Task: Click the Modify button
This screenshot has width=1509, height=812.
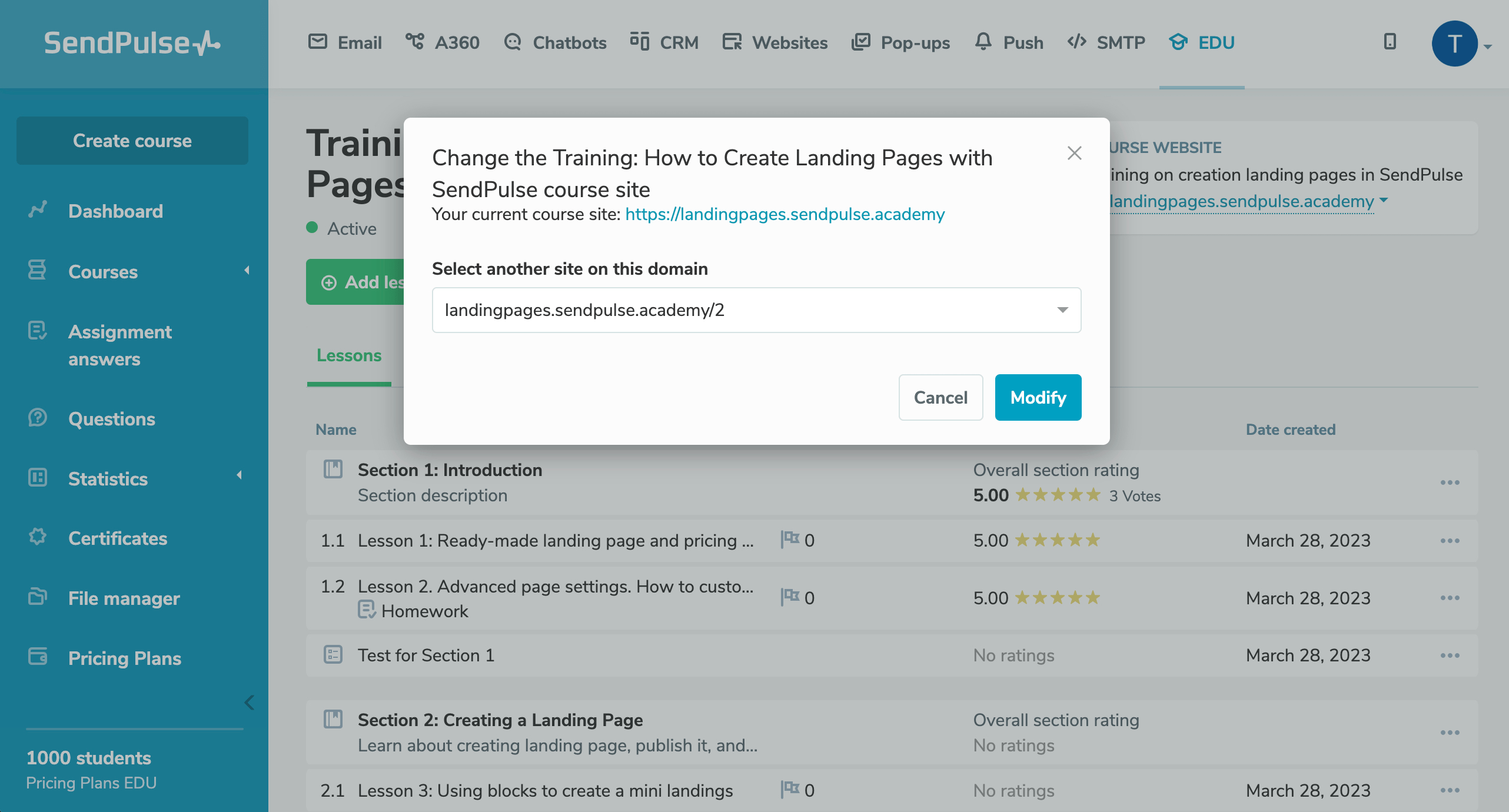Action: (x=1038, y=398)
